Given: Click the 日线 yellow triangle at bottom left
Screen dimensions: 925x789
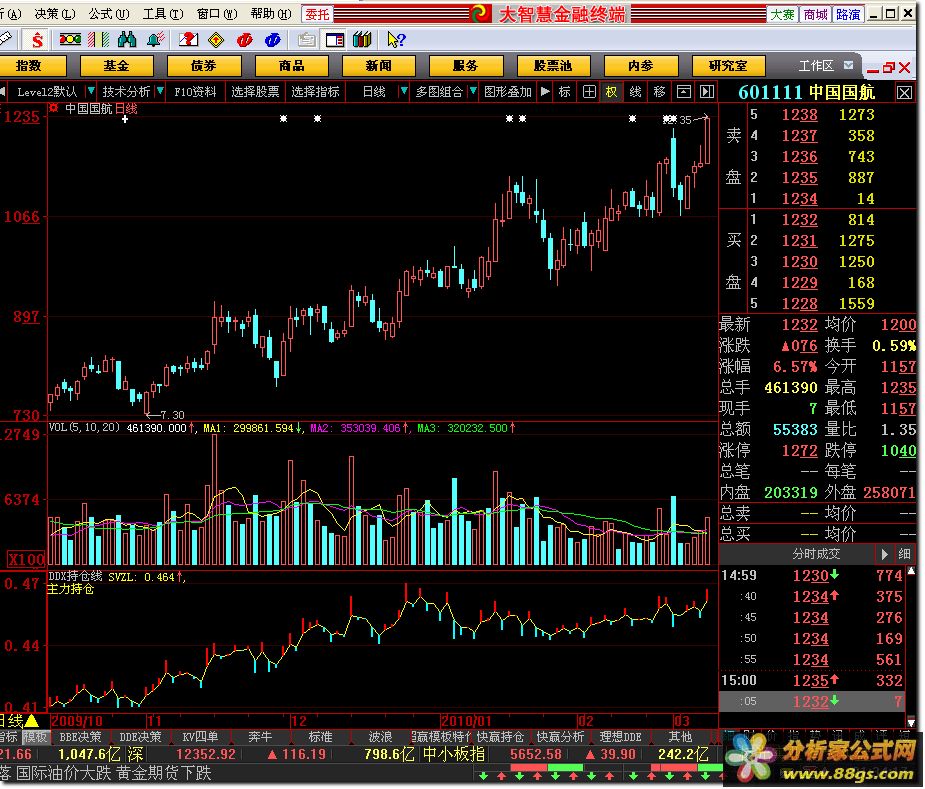Looking at the screenshot, I should 31,721.
